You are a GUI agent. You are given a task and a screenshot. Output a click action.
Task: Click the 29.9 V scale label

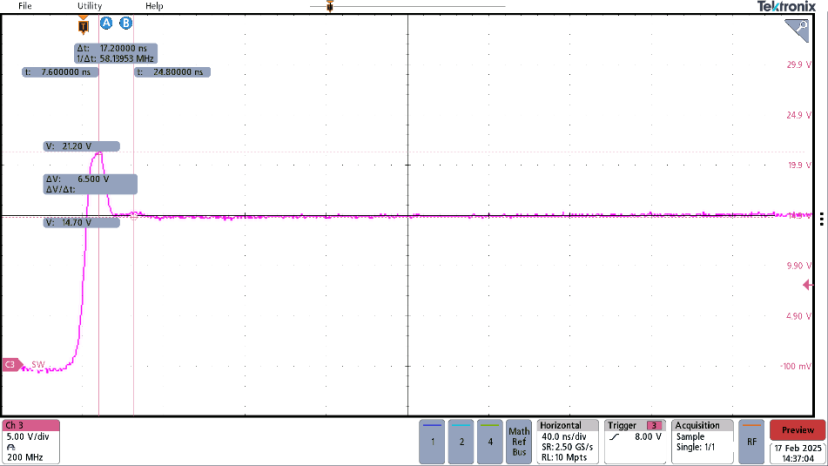point(798,64)
